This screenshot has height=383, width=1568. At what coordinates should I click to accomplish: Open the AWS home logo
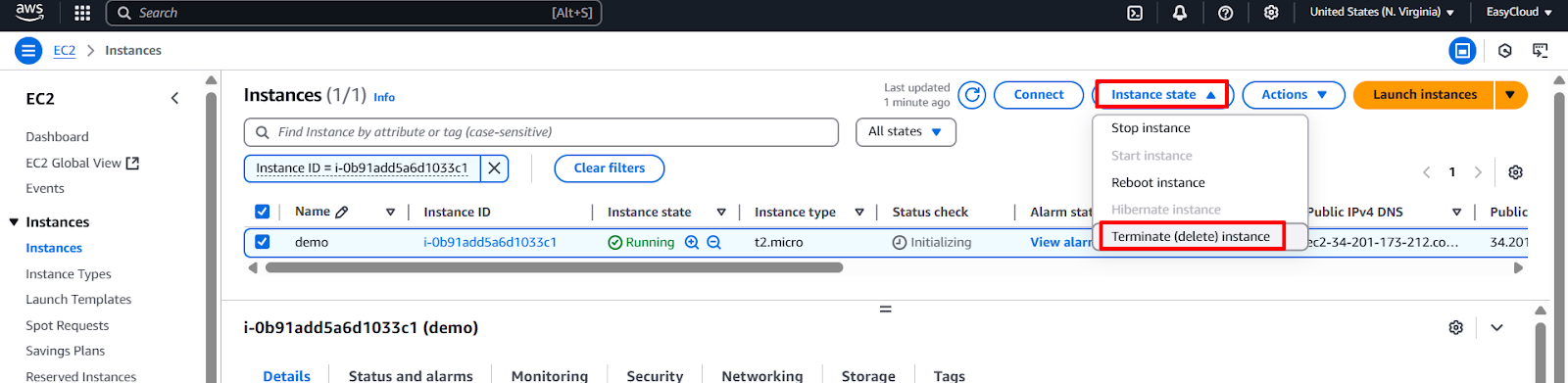coord(29,12)
